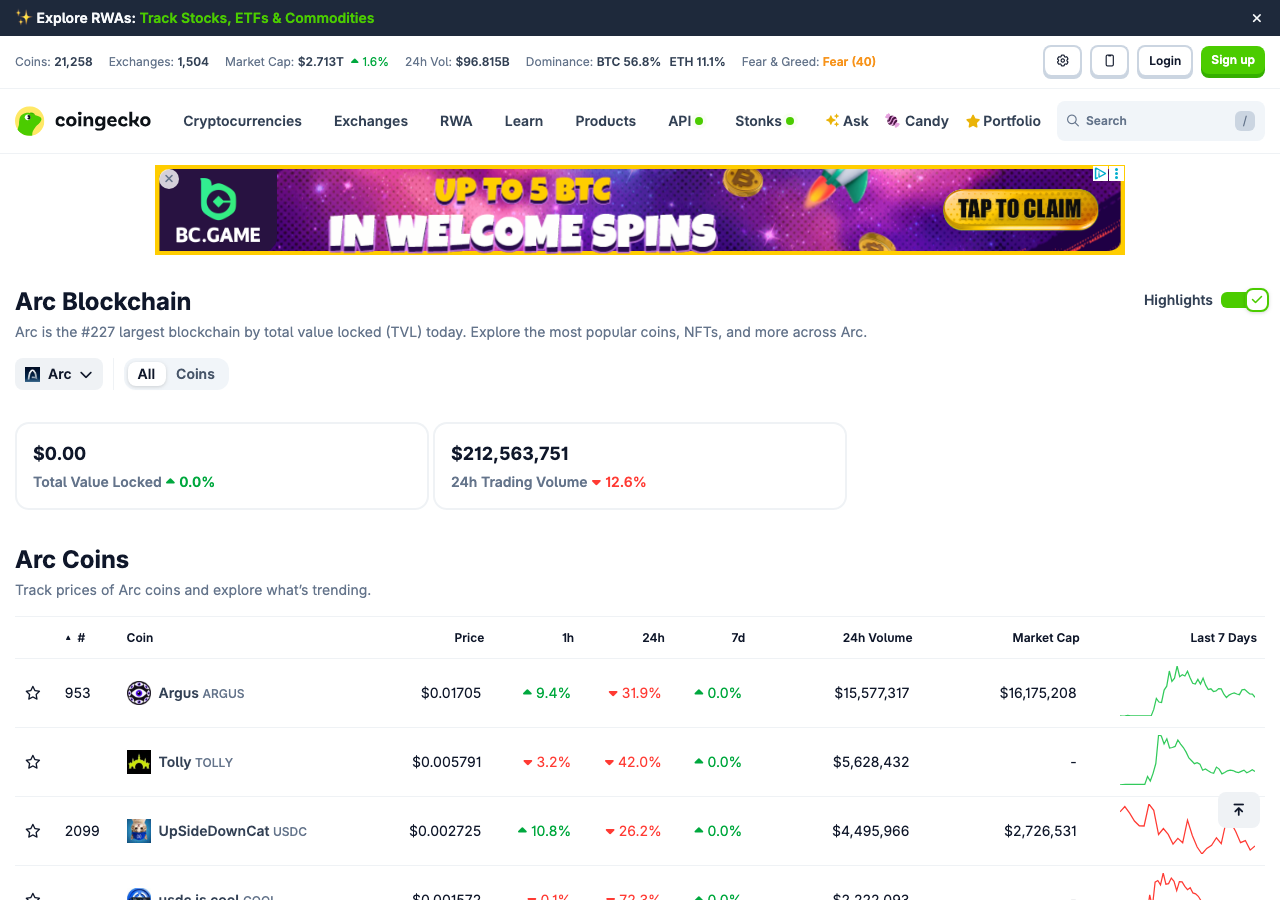Click ETH 11.1% dominance link

pyautogui.click(x=698, y=62)
